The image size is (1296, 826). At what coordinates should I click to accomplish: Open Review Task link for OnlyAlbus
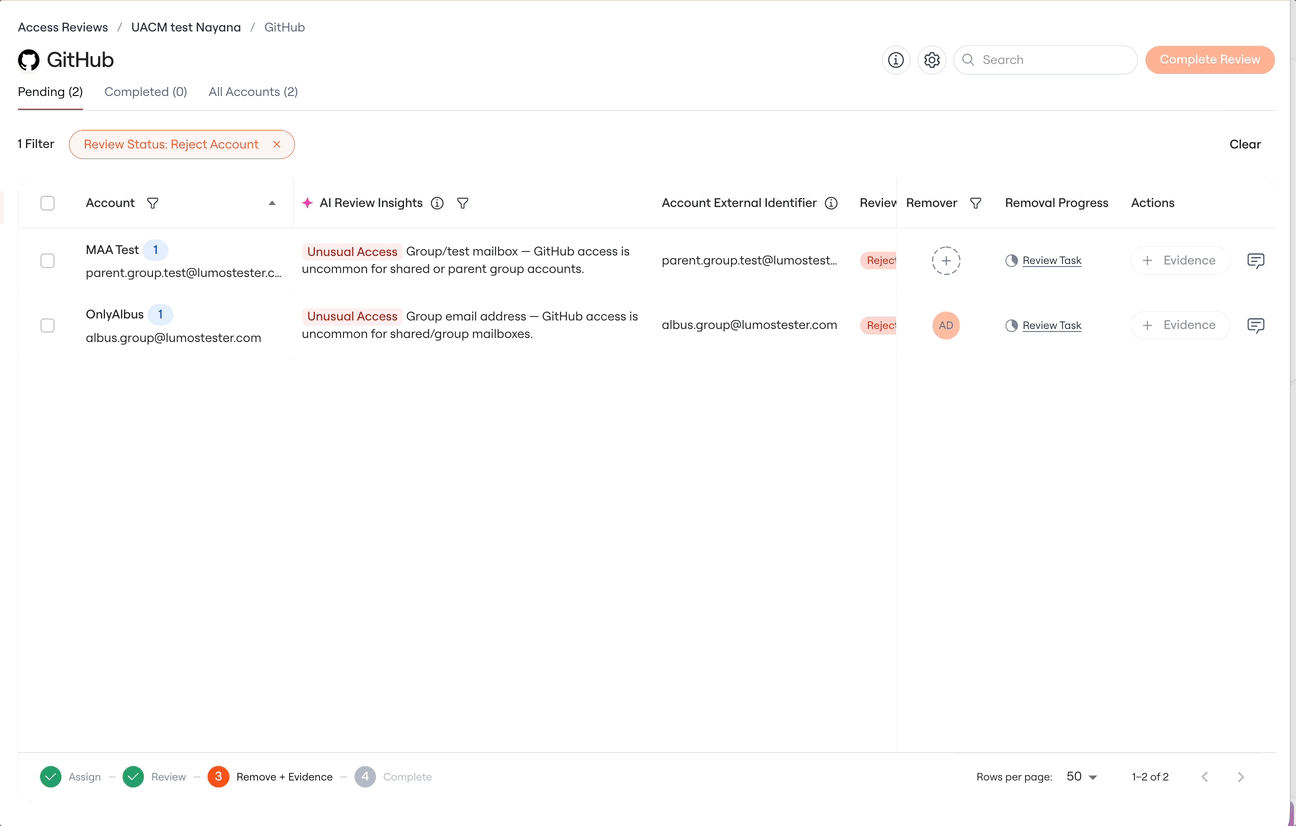[1052, 325]
